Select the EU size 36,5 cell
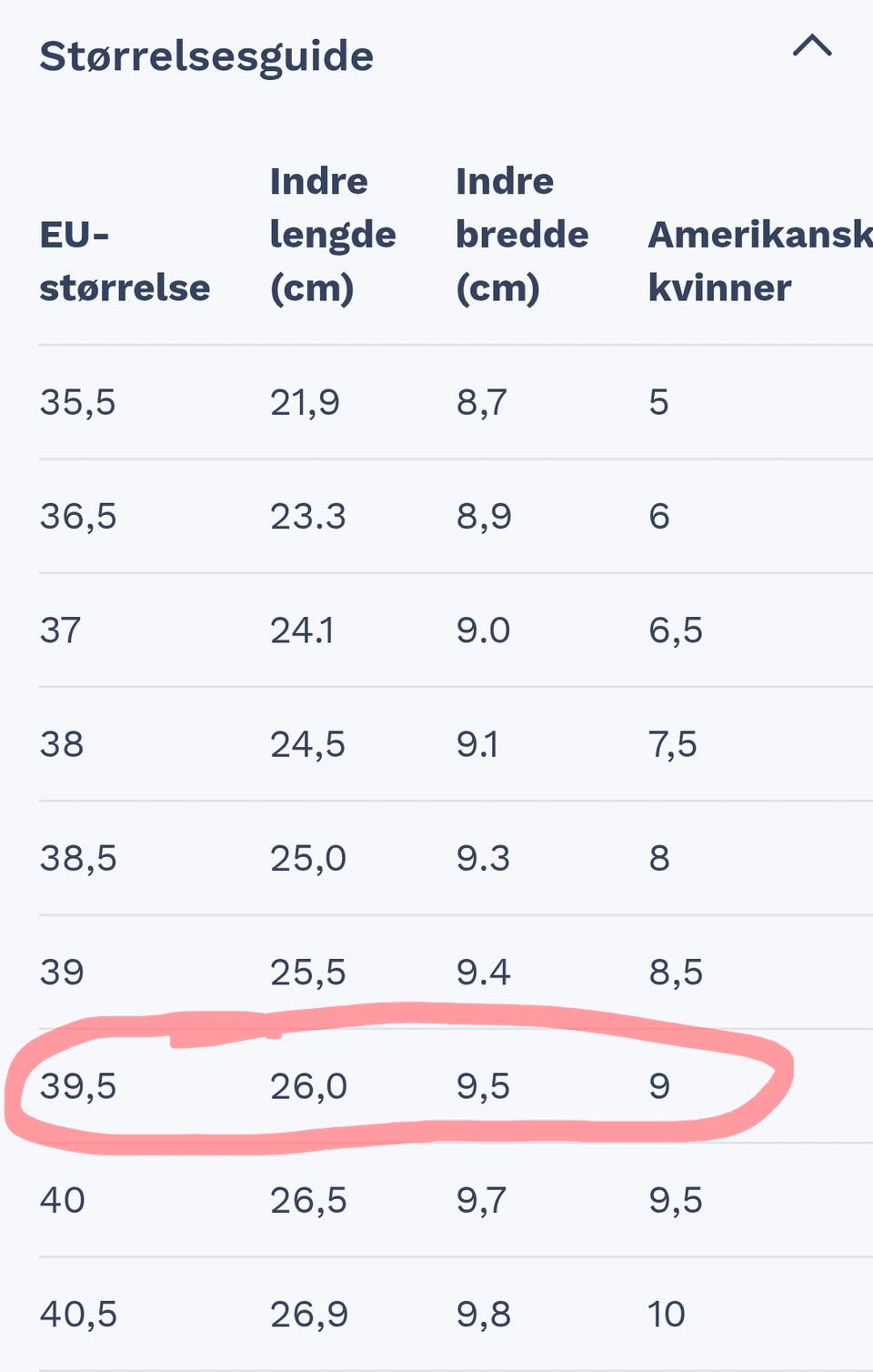 click(x=78, y=517)
